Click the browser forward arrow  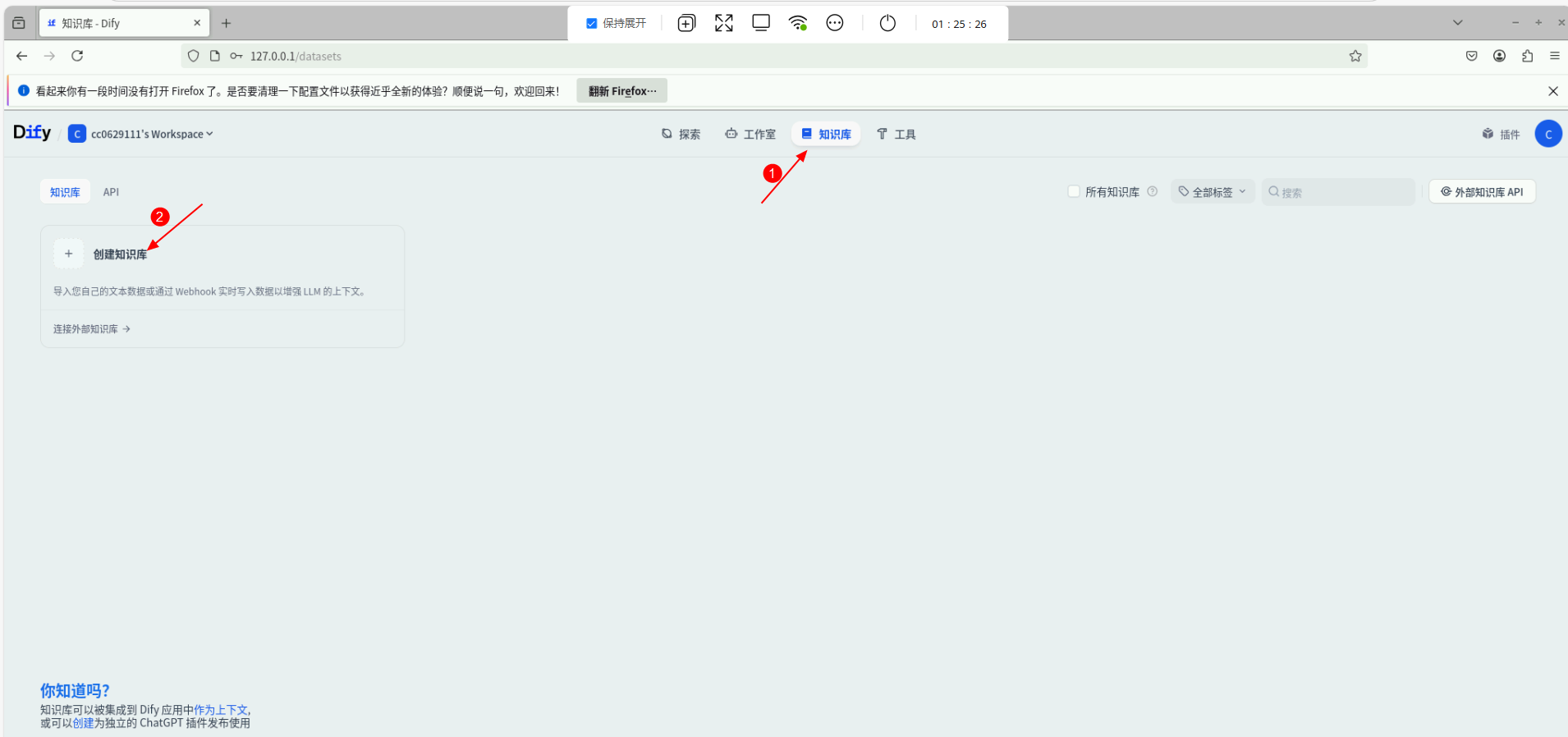click(x=49, y=56)
